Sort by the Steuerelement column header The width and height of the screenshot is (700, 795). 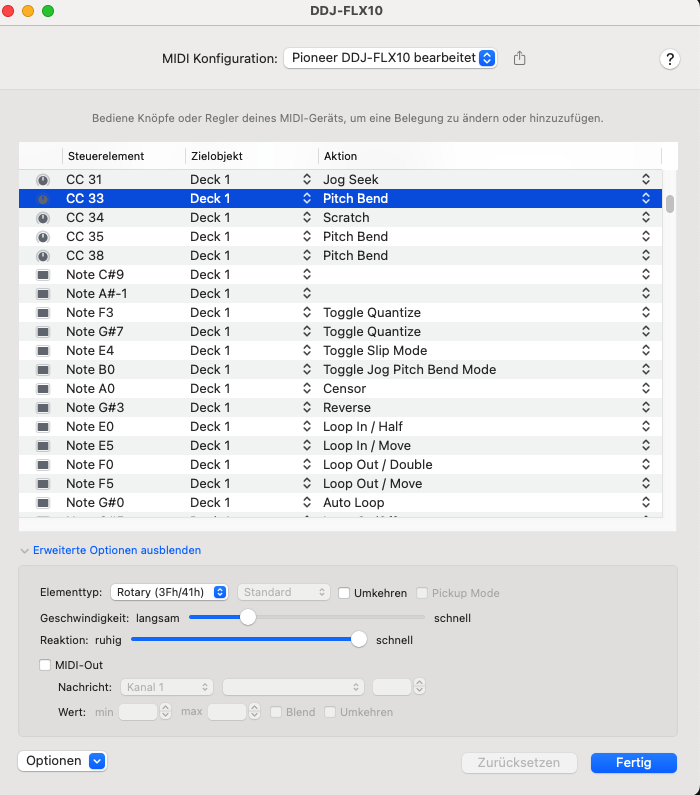click(x=105, y=156)
